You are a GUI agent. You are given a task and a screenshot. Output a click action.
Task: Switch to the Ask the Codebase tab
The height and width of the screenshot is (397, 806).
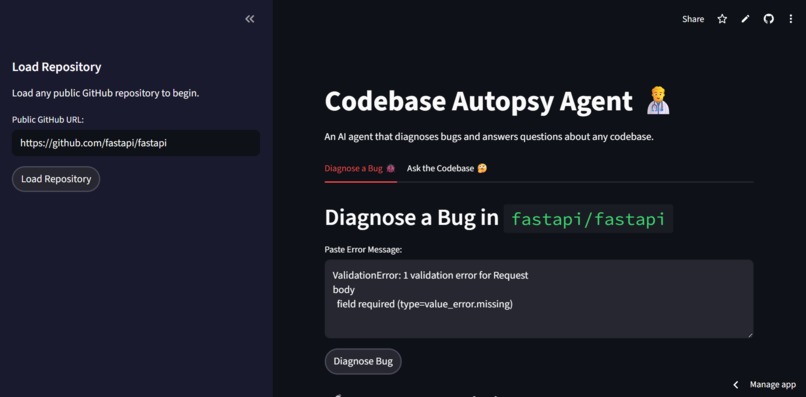(447, 168)
